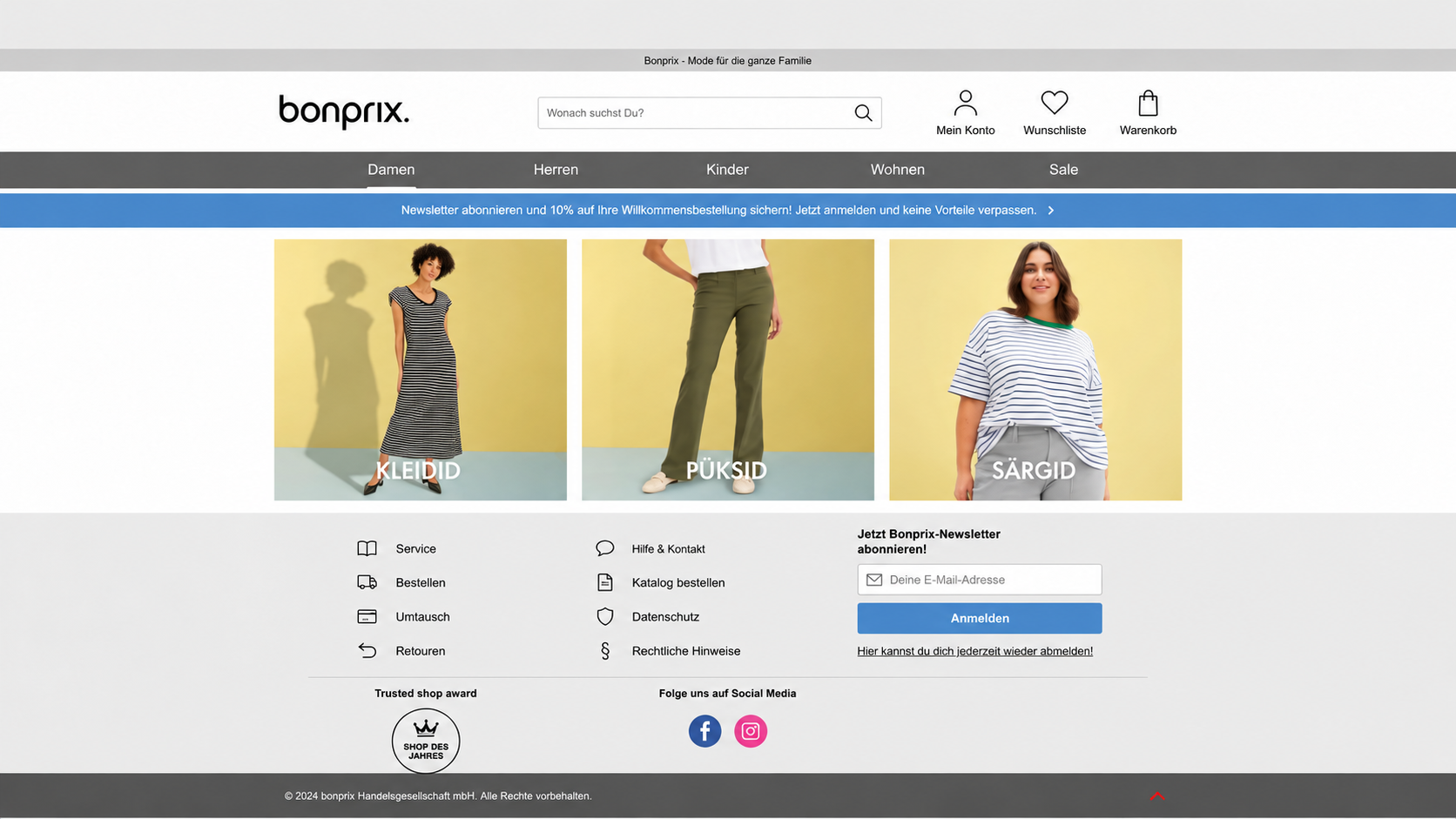Viewport: 1456px width, 819px height.
Task: Focus the Deine E-Mail-Adresse input field
Action: [980, 580]
